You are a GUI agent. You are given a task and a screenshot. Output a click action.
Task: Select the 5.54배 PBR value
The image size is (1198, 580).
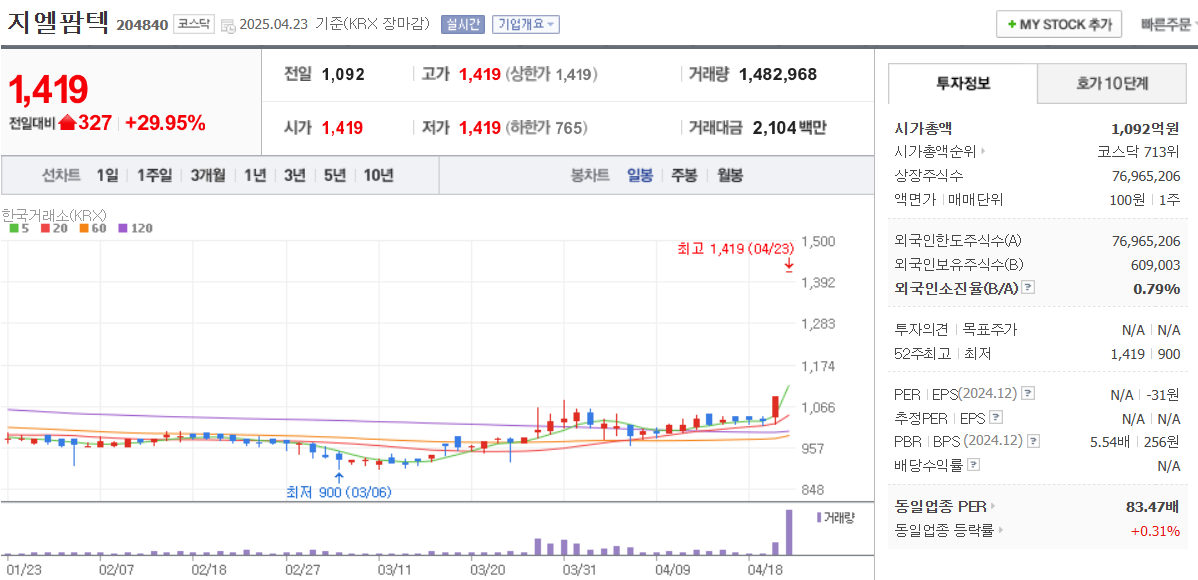[x=1108, y=441]
